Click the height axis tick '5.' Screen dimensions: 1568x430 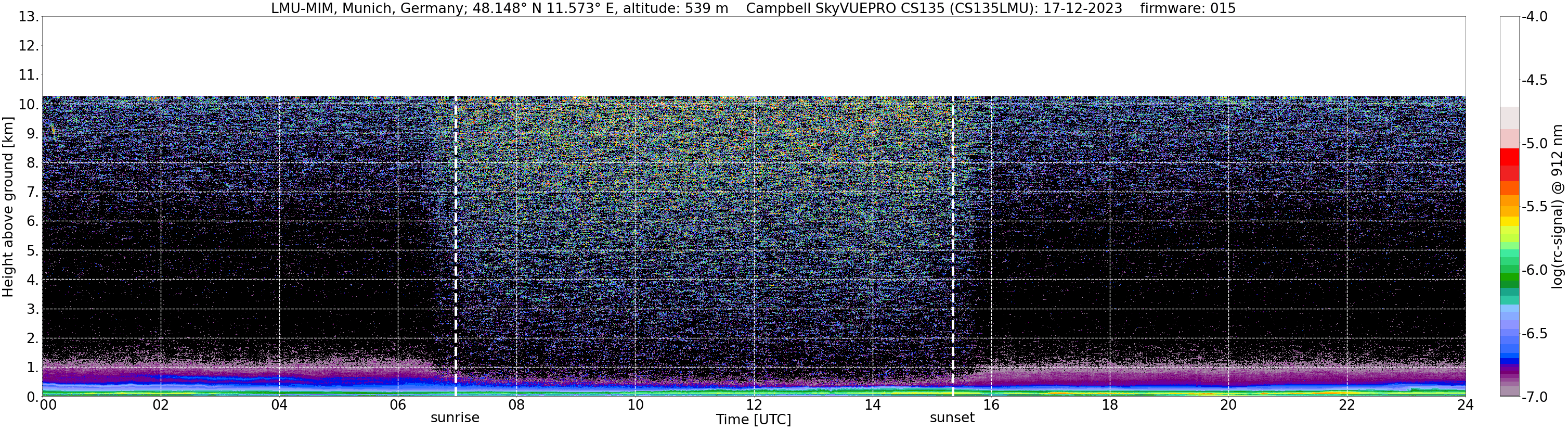tap(32, 250)
